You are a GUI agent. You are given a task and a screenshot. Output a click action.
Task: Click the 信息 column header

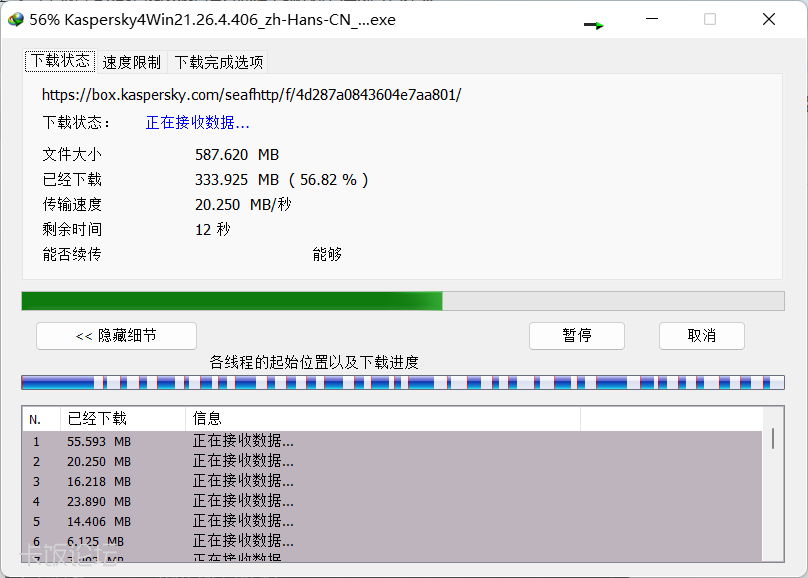(x=383, y=419)
